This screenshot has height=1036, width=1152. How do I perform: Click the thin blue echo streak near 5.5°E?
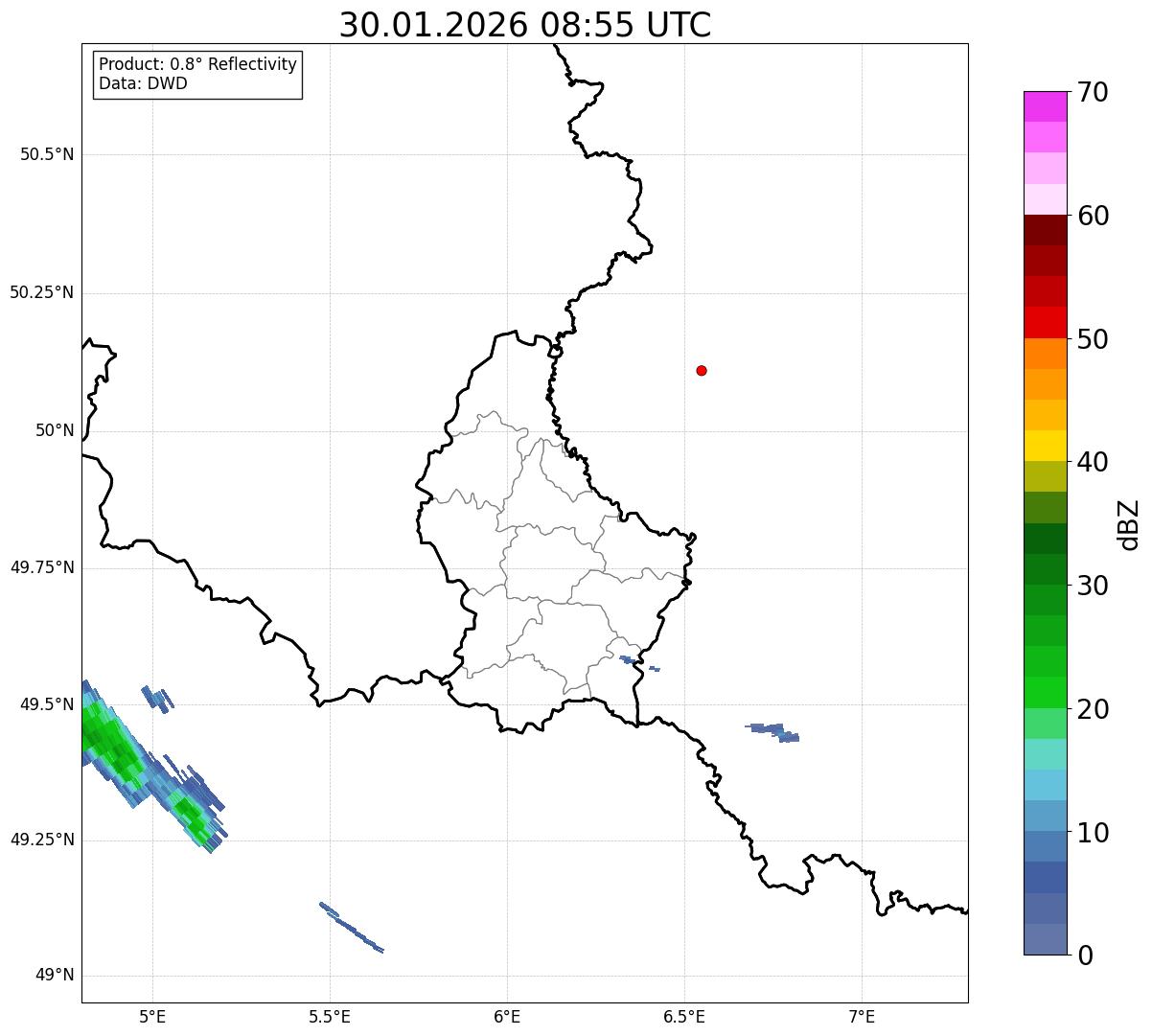pos(351,927)
